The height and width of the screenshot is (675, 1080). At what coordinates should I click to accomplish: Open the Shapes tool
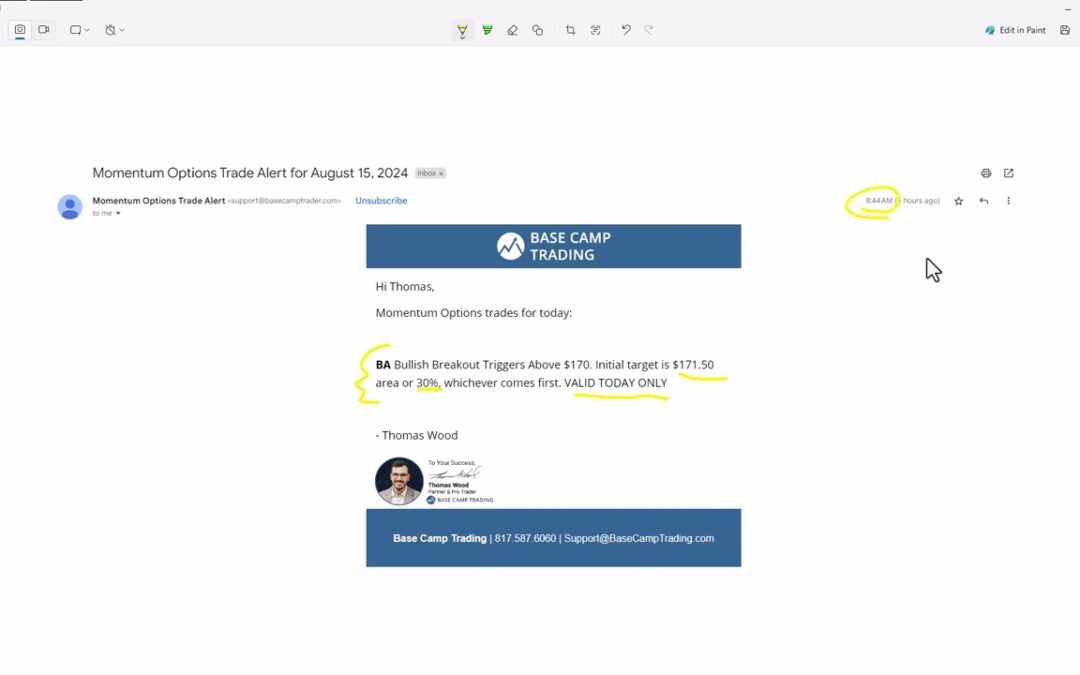pos(538,30)
